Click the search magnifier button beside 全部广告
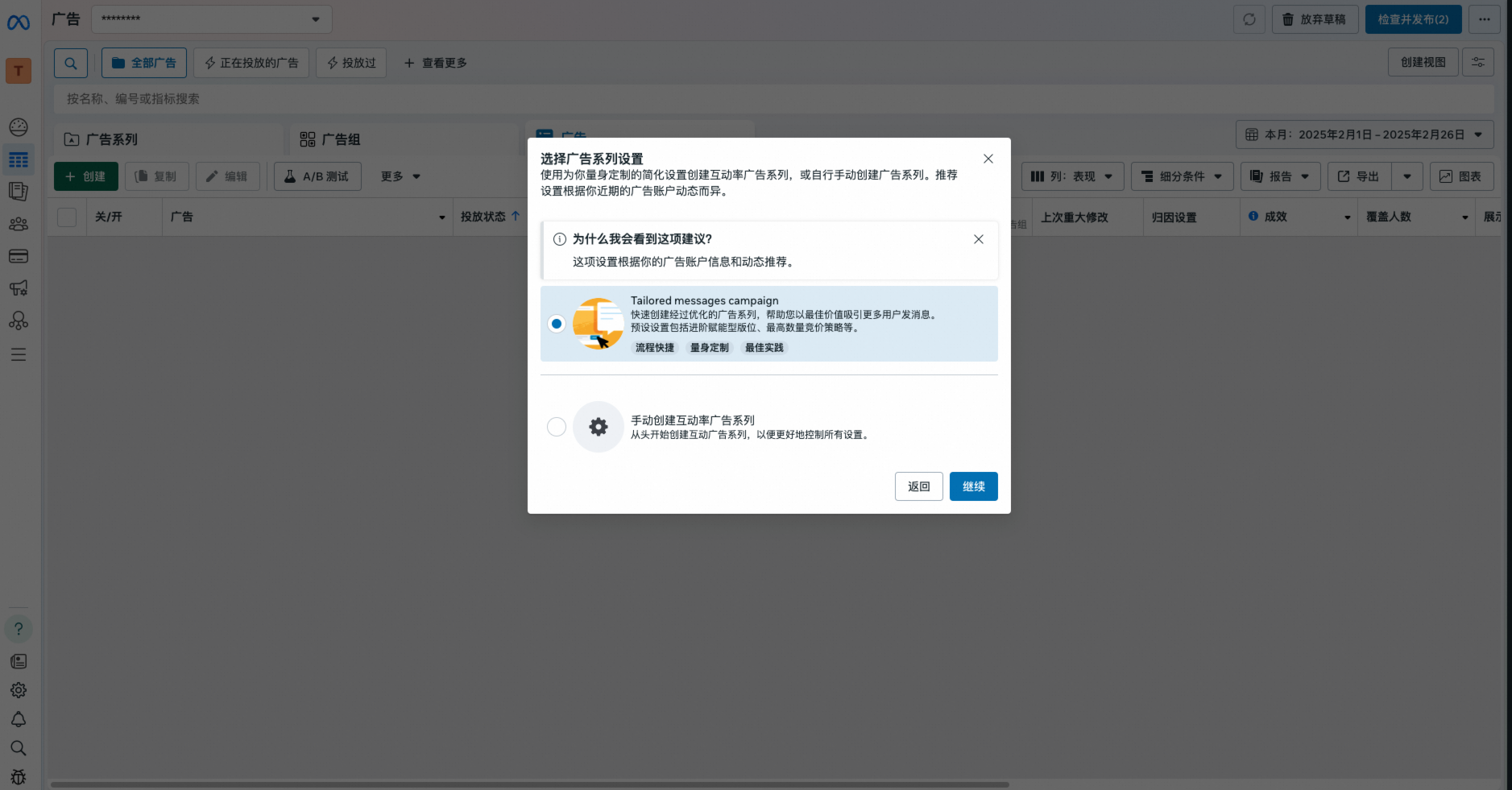 pos(71,63)
